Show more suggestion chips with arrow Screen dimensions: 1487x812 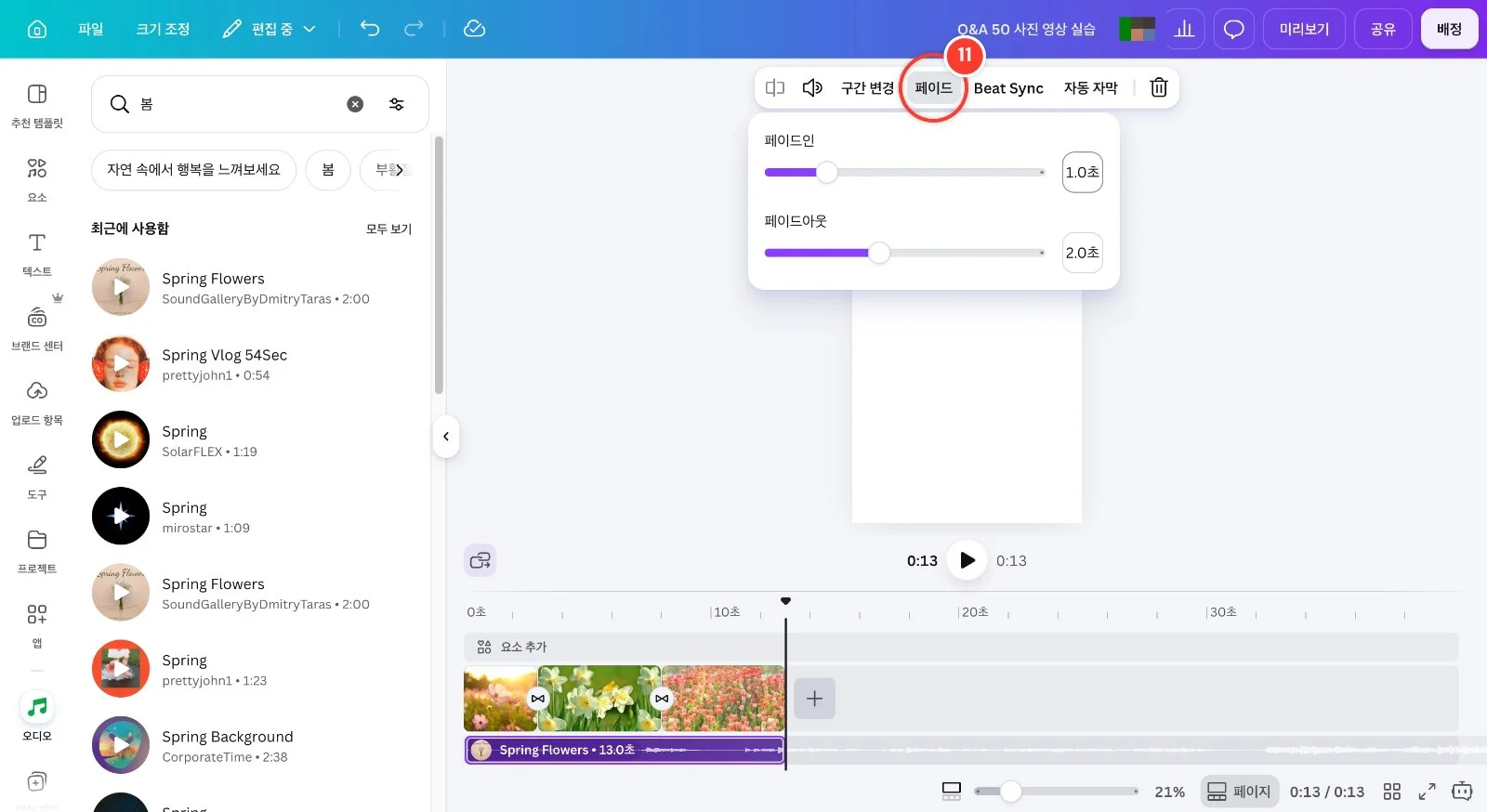400,170
